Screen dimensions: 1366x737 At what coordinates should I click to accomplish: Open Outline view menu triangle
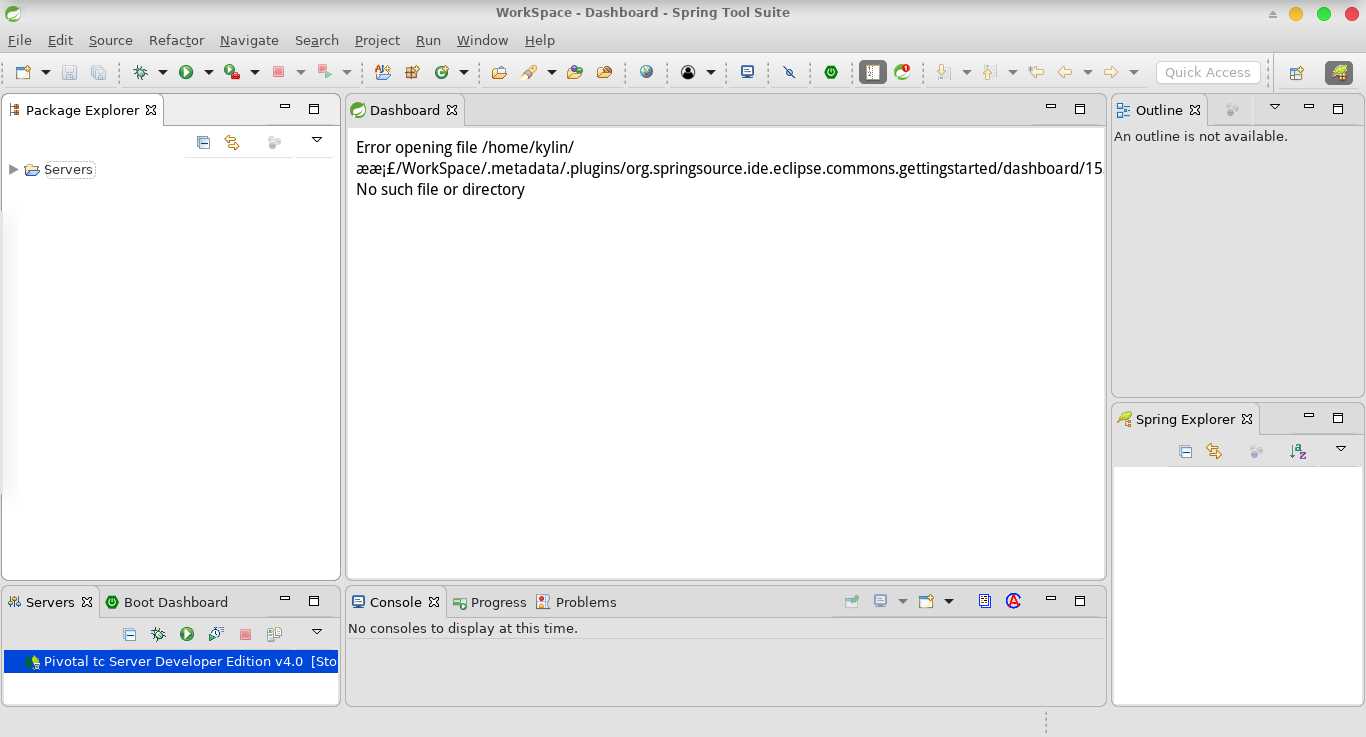1275,106
